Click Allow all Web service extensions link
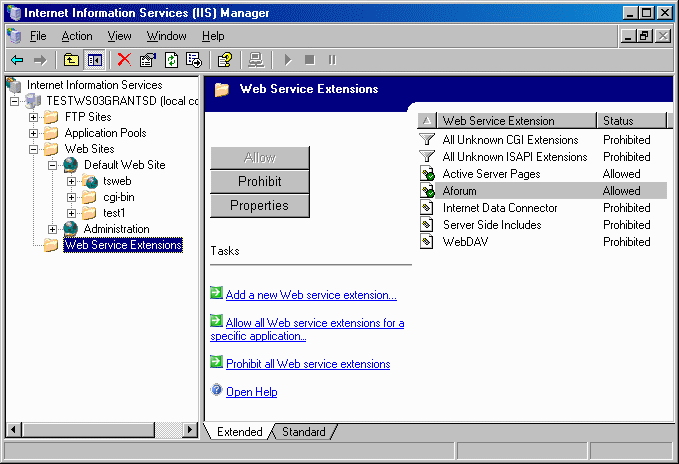Screen dimensions: 679x464 pos(307,329)
